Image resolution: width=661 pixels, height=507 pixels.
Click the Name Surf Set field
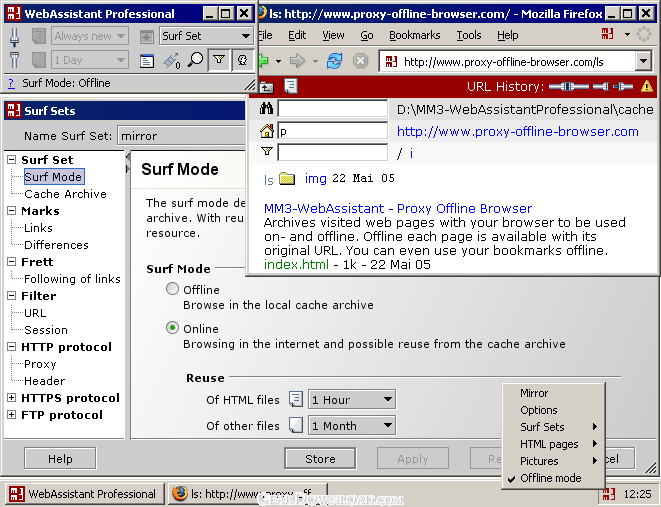(181, 136)
